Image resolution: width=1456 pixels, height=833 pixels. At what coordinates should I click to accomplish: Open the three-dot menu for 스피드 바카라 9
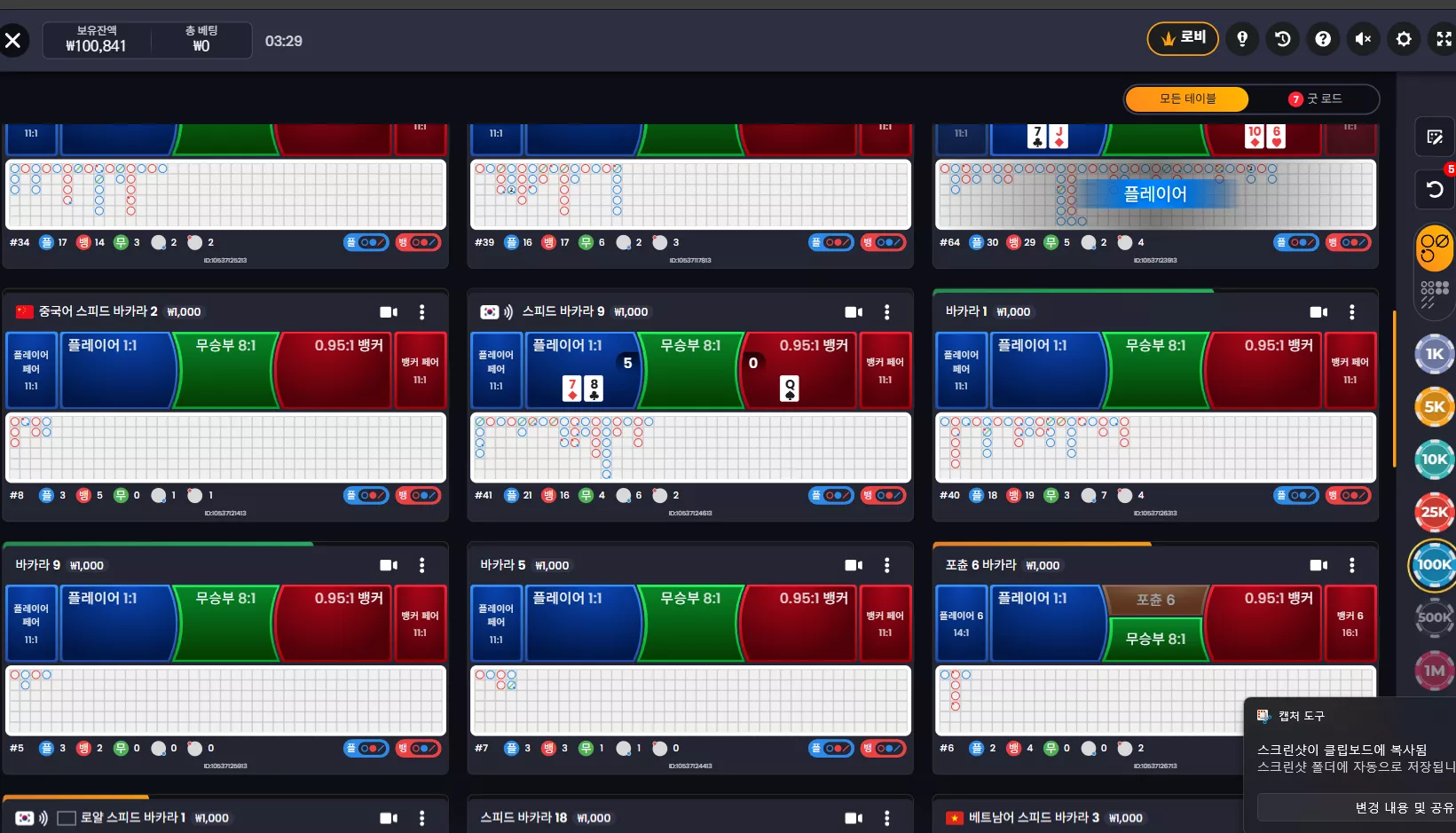tap(887, 312)
